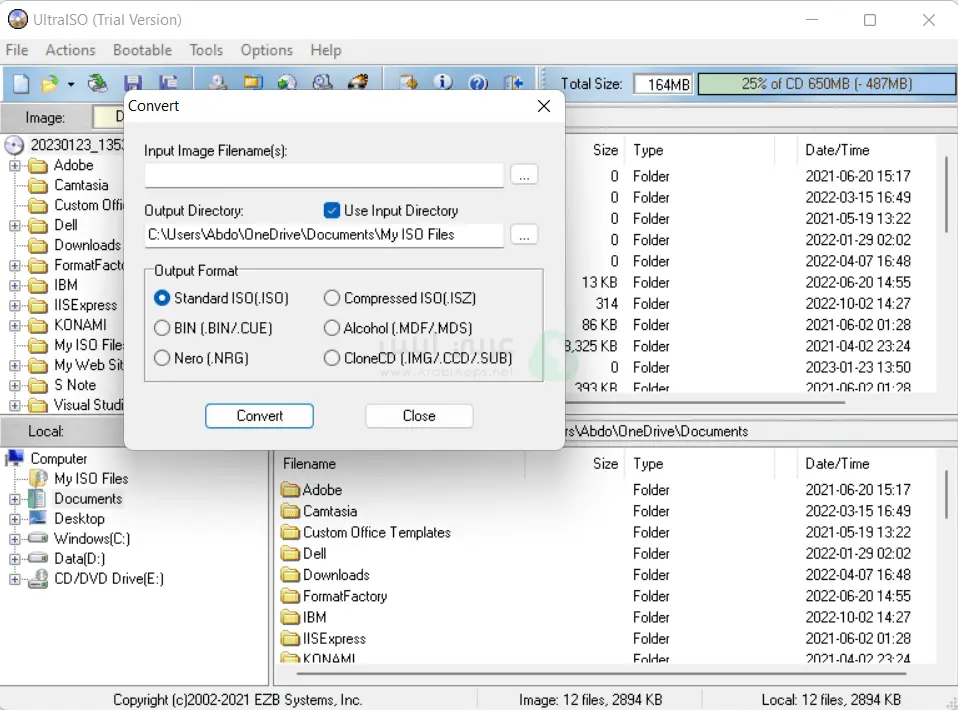Browse for Input Image Filename
Viewport: 958px width, 710px height.
click(x=524, y=175)
